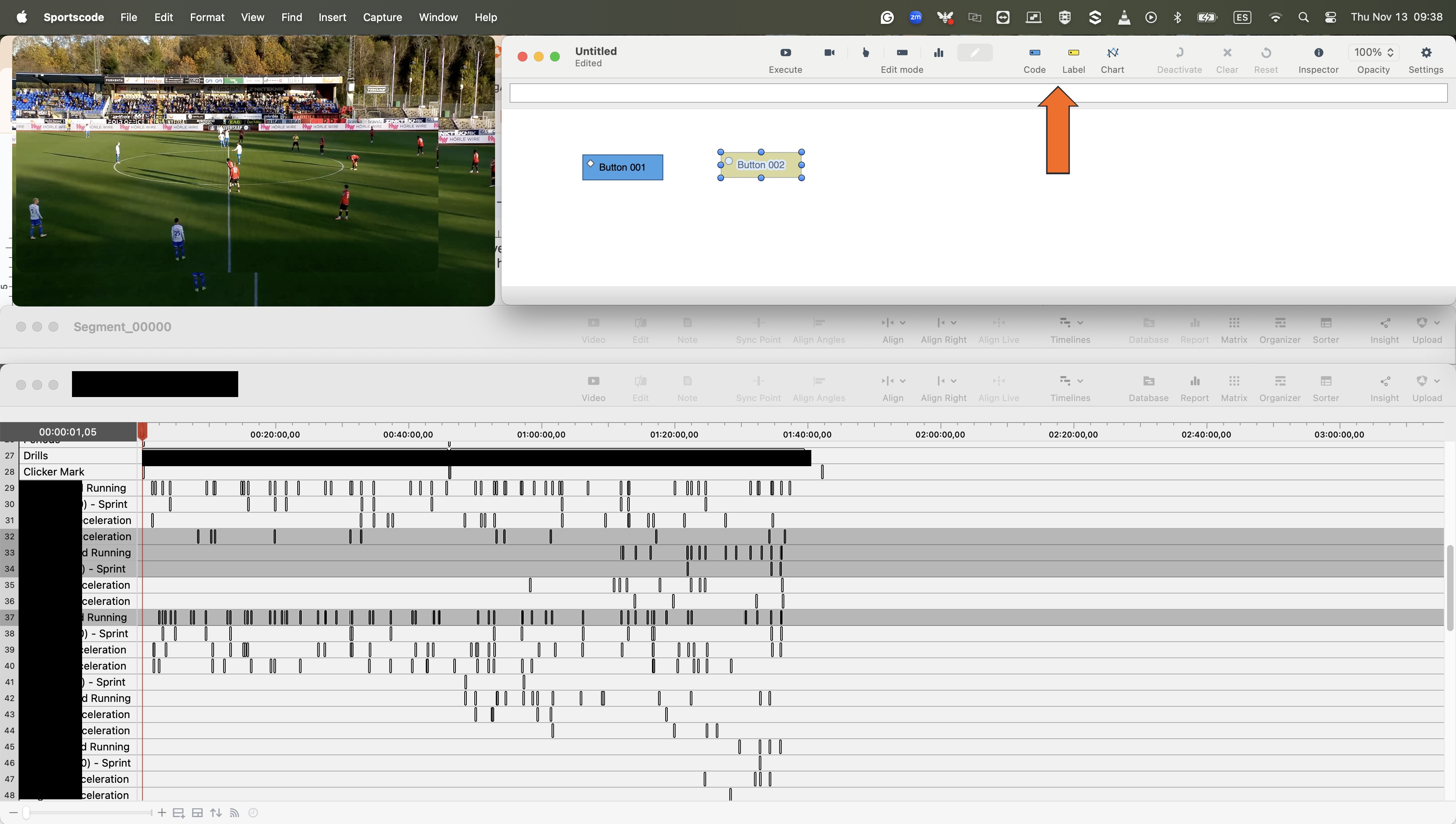
Task: Expand Timelines dropdown in Segment_00000 window
Action: click(x=1080, y=323)
